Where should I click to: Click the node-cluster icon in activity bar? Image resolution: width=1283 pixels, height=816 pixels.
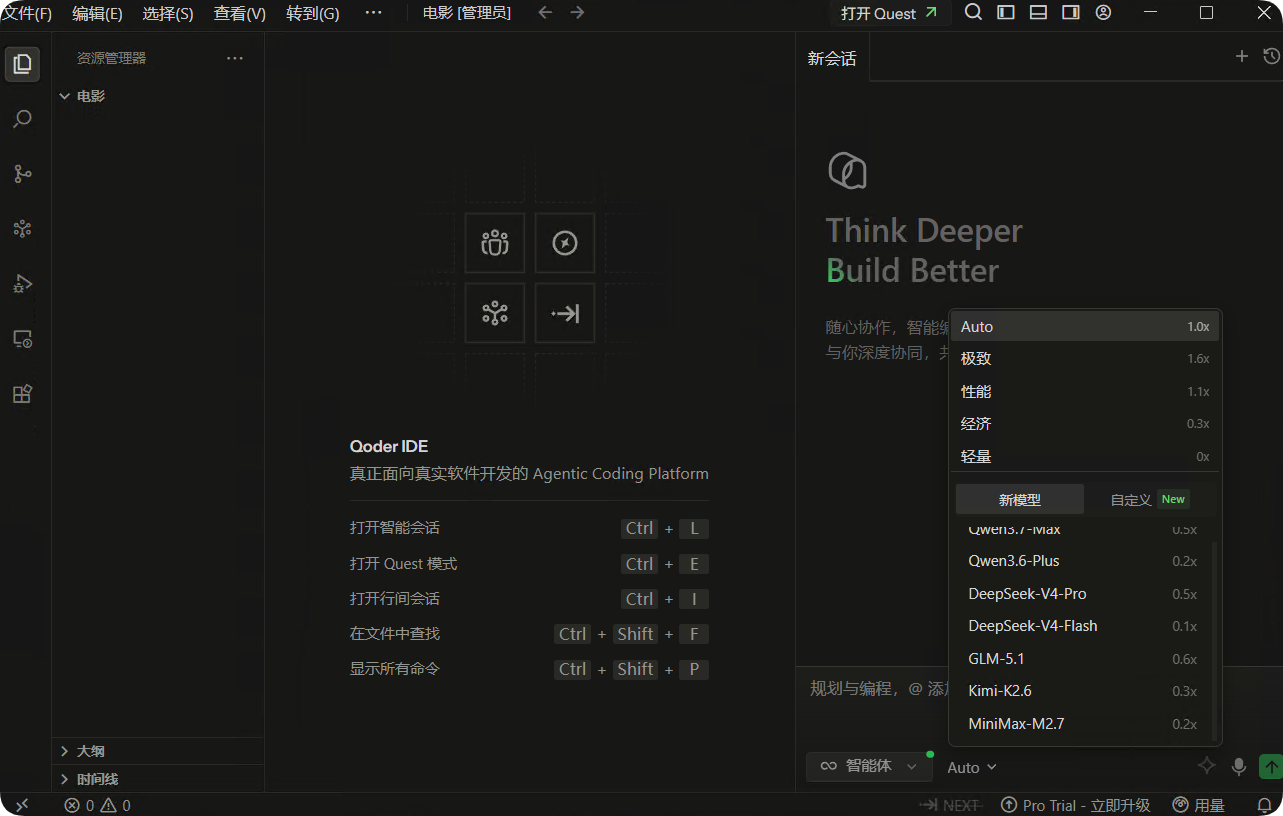22,229
